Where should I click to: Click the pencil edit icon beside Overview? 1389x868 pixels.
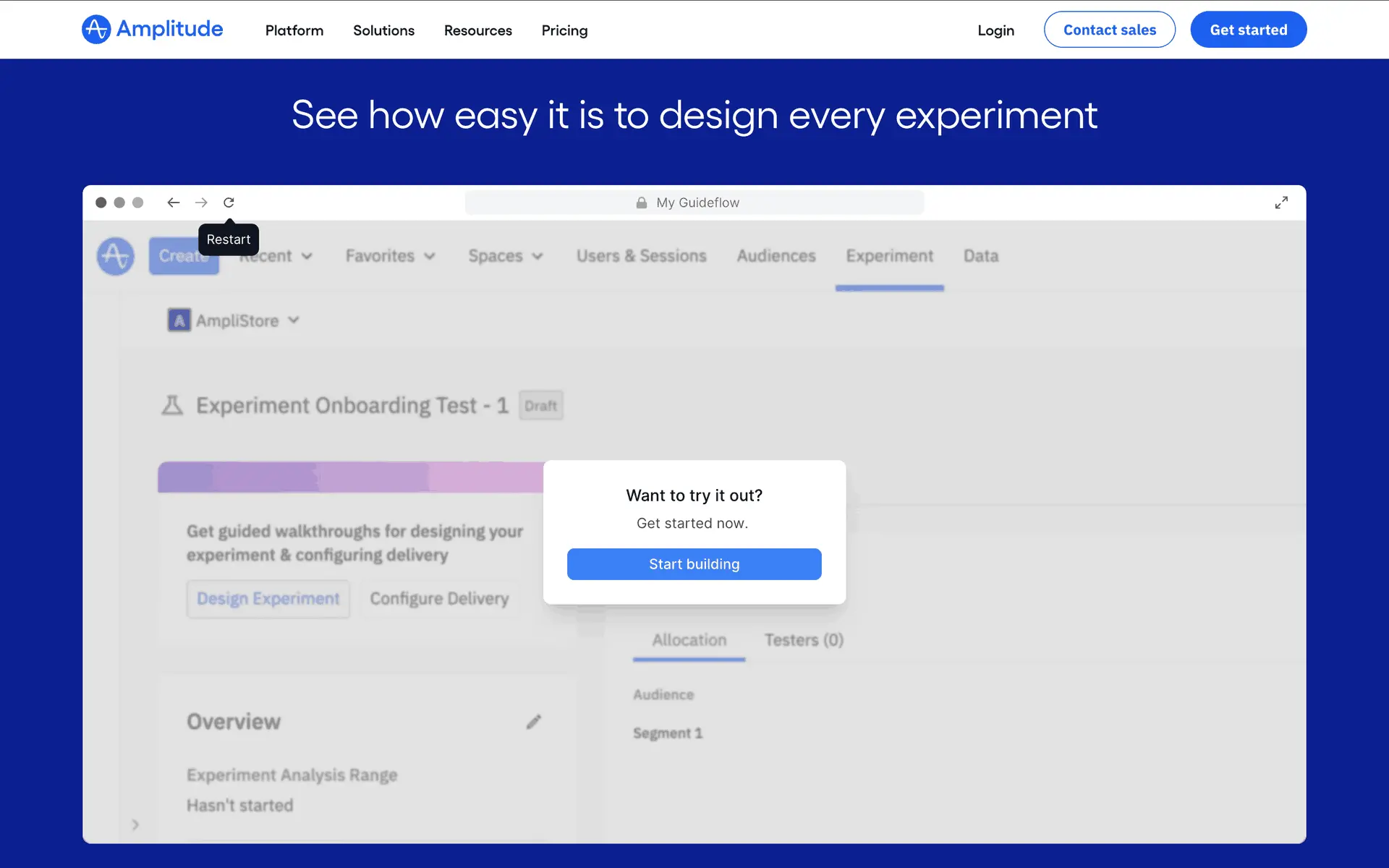[533, 722]
